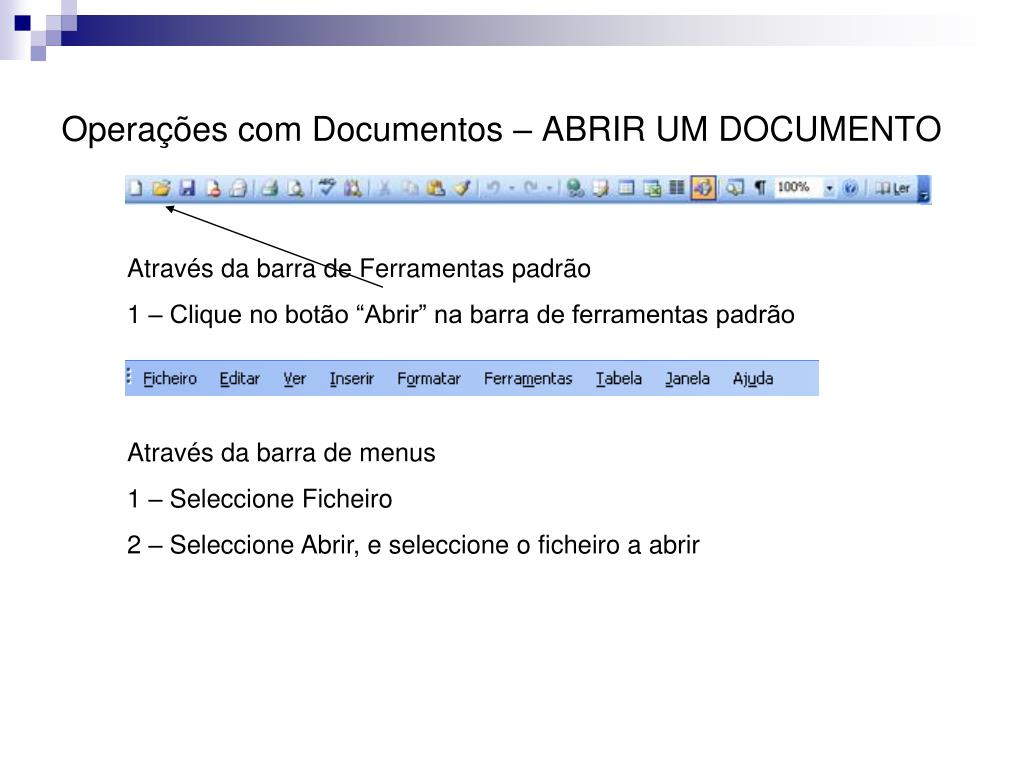Click the New blank document icon

(x=135, y=188)
